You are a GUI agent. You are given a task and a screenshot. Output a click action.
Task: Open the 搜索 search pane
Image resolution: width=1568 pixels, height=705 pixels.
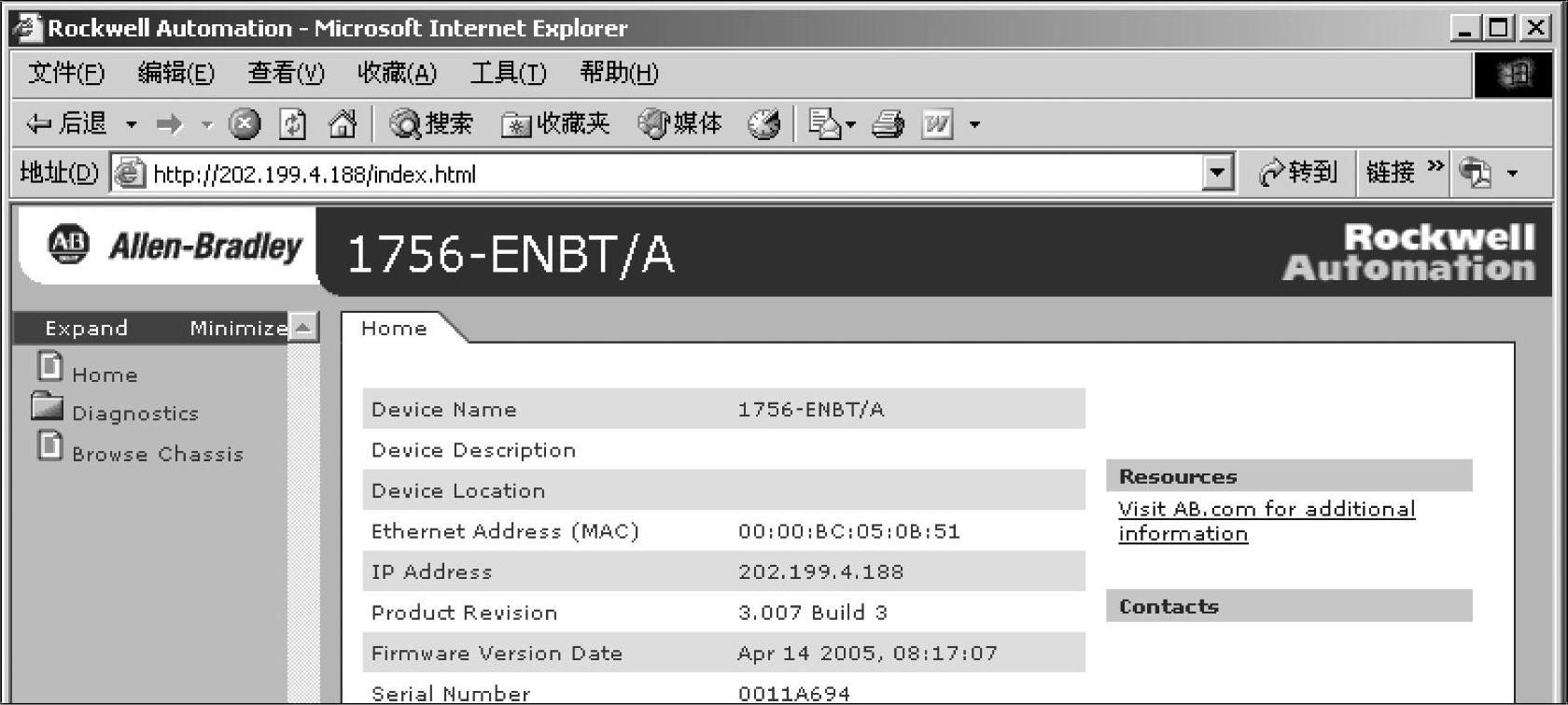(431, 123)
